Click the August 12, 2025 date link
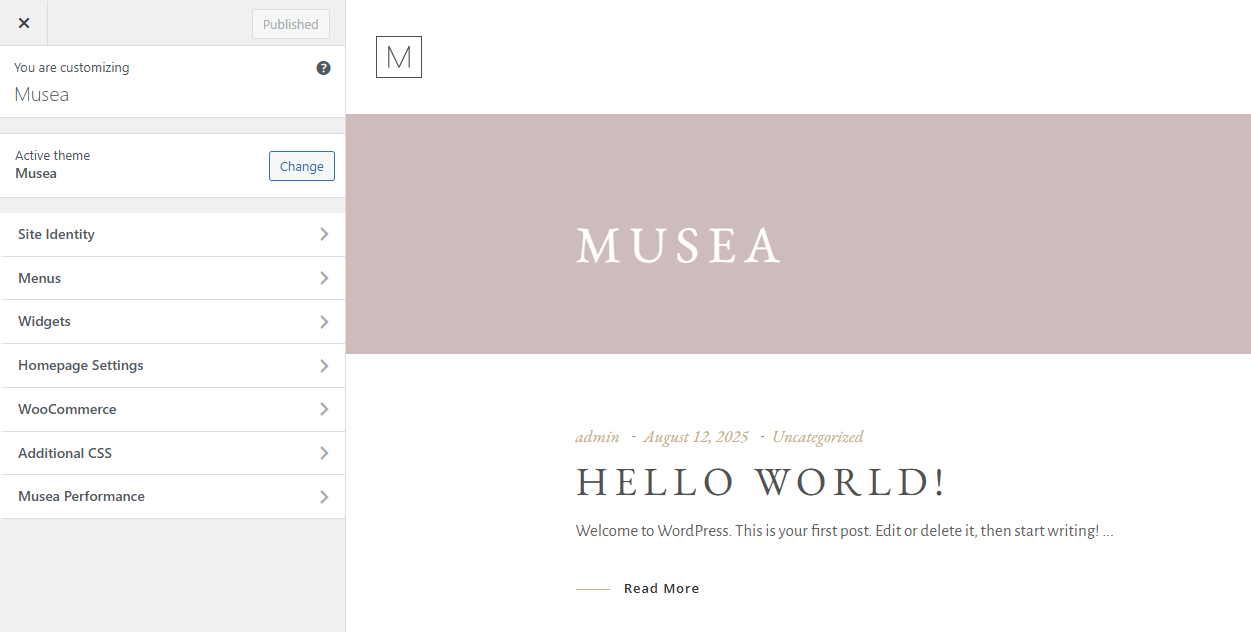The height and width of the screenshot is (632, 1251). coord(696,437)
